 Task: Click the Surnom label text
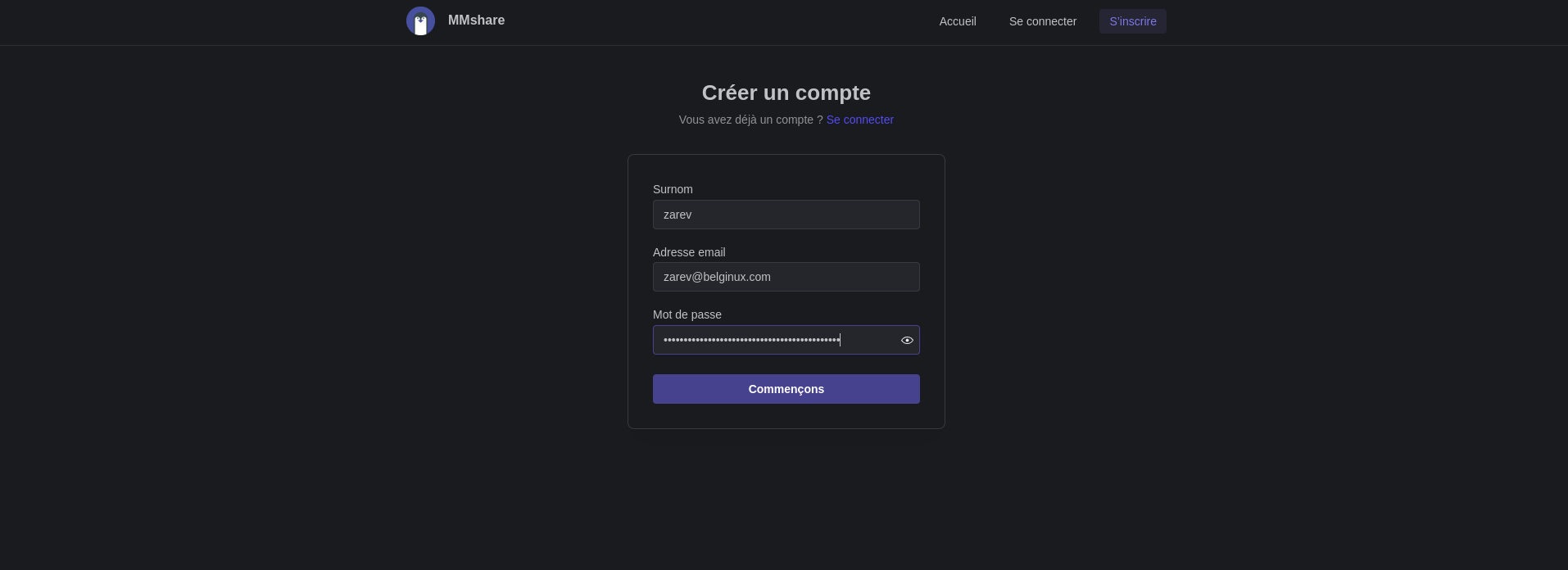[x=673, y=189]
